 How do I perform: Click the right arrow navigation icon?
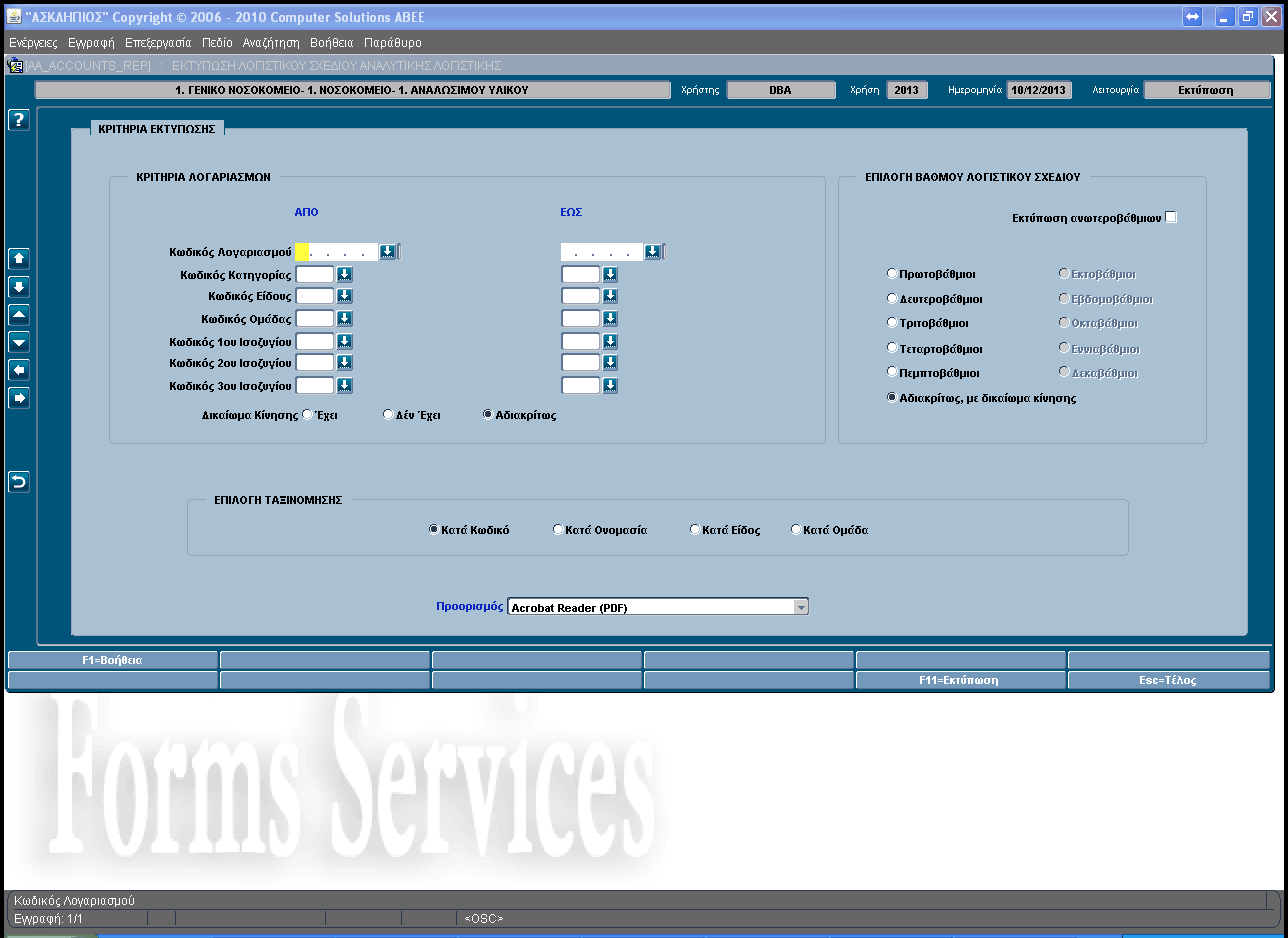point(19,398)
